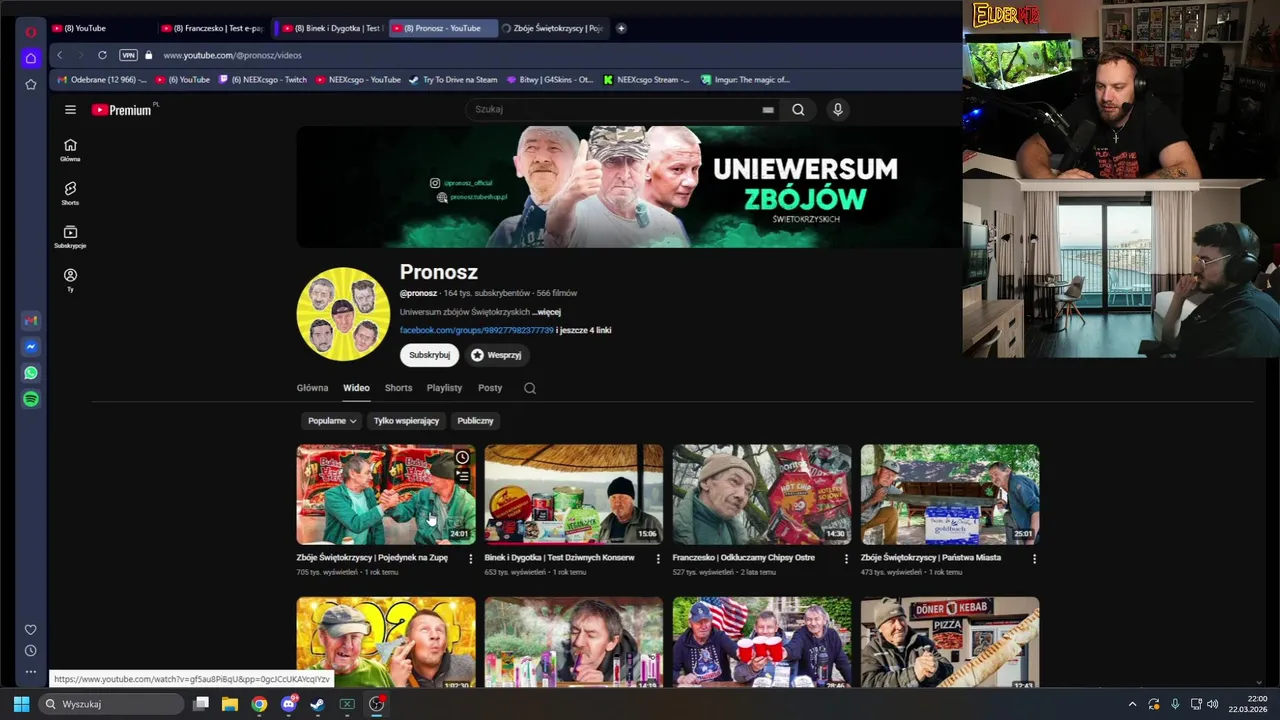Open Chrome from the taskbar

tap(259, 704)
